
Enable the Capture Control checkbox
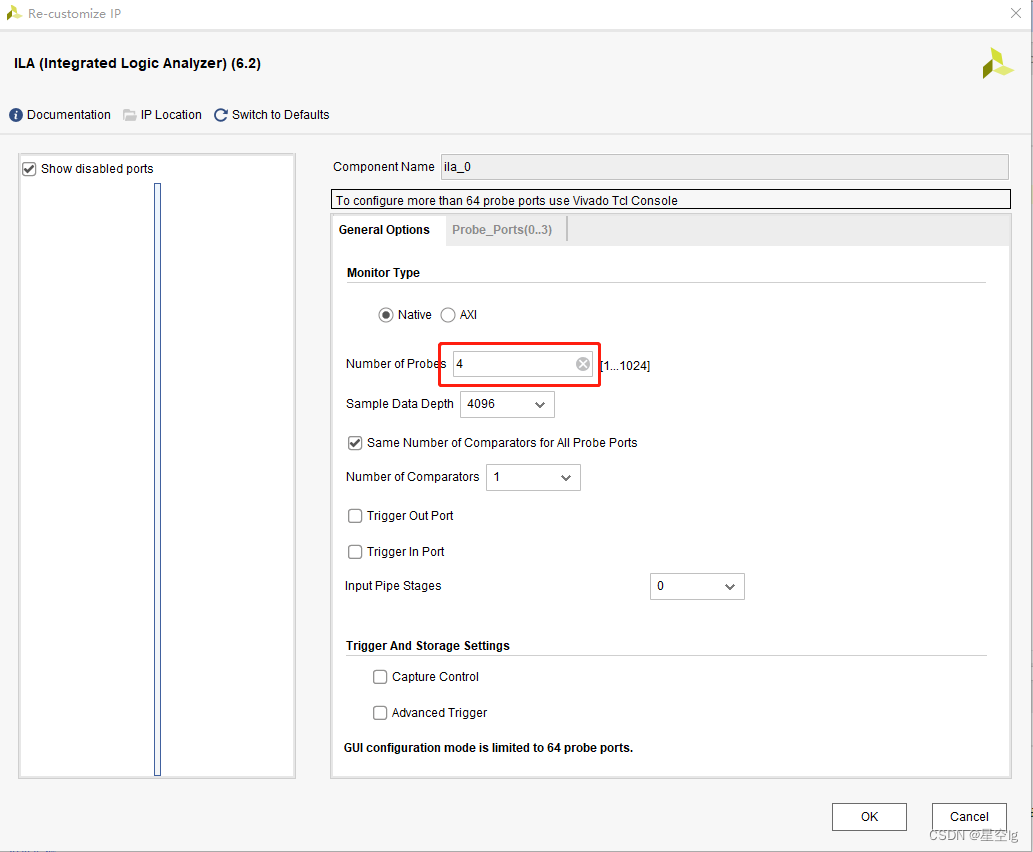380,677
